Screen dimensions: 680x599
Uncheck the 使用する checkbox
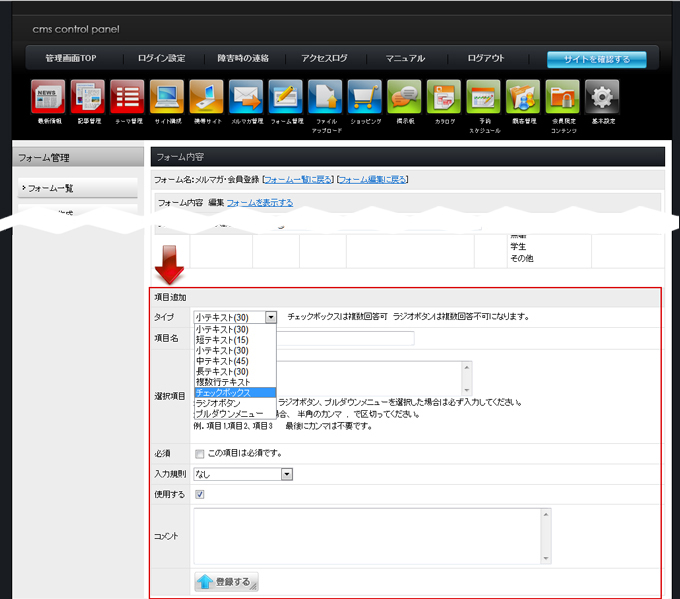[200, 494]
